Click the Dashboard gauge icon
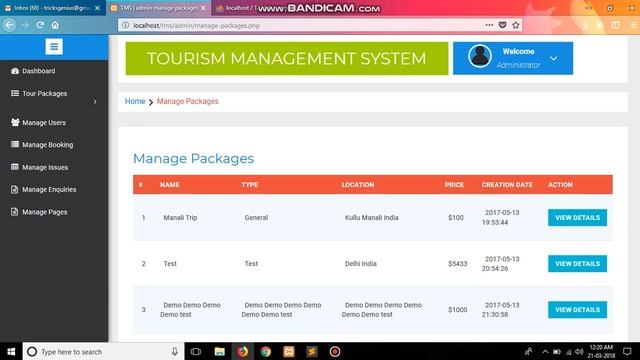The width and height of the screenshot is (640, 360). click(15, 71)
